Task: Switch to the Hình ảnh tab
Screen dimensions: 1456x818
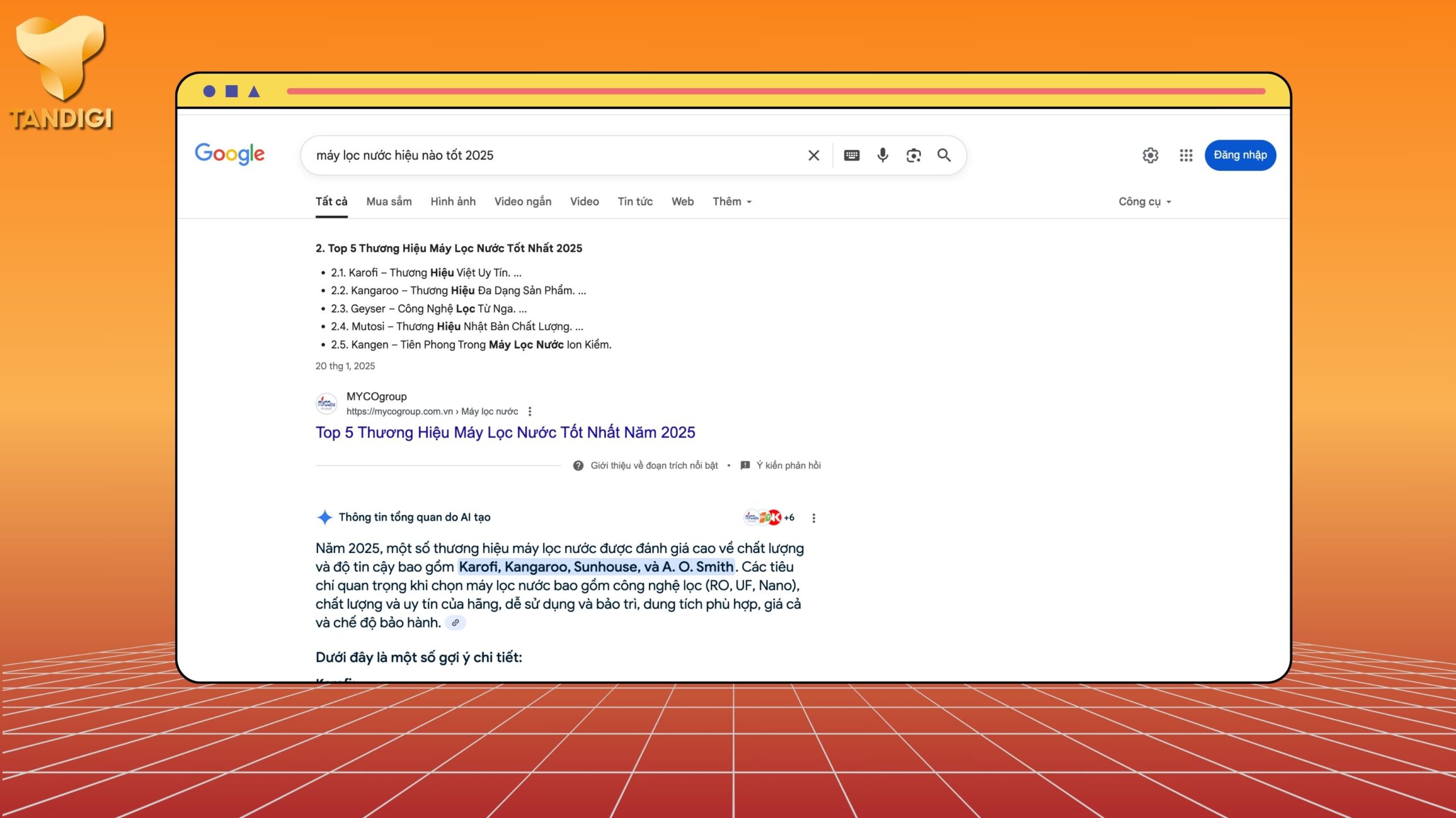Action: point(453,202)
